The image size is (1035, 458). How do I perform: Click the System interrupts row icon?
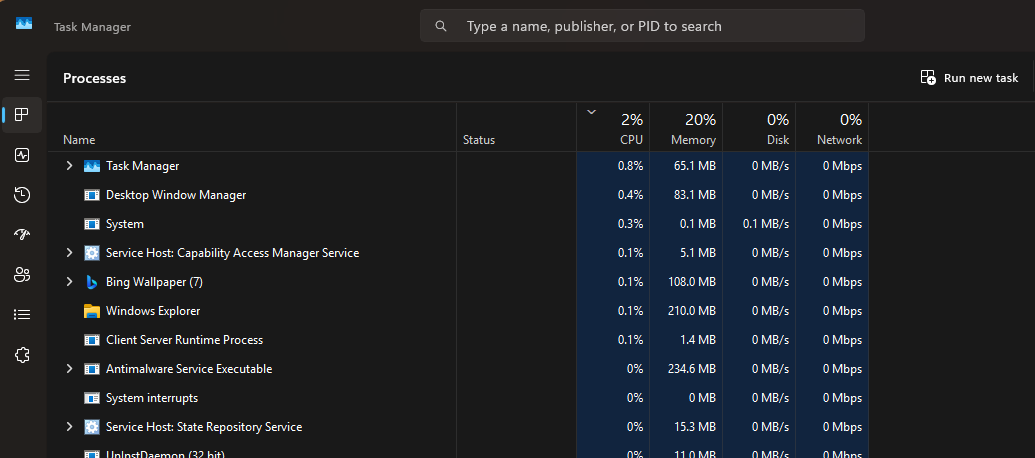pyautogui.click(x=92, y=398)
